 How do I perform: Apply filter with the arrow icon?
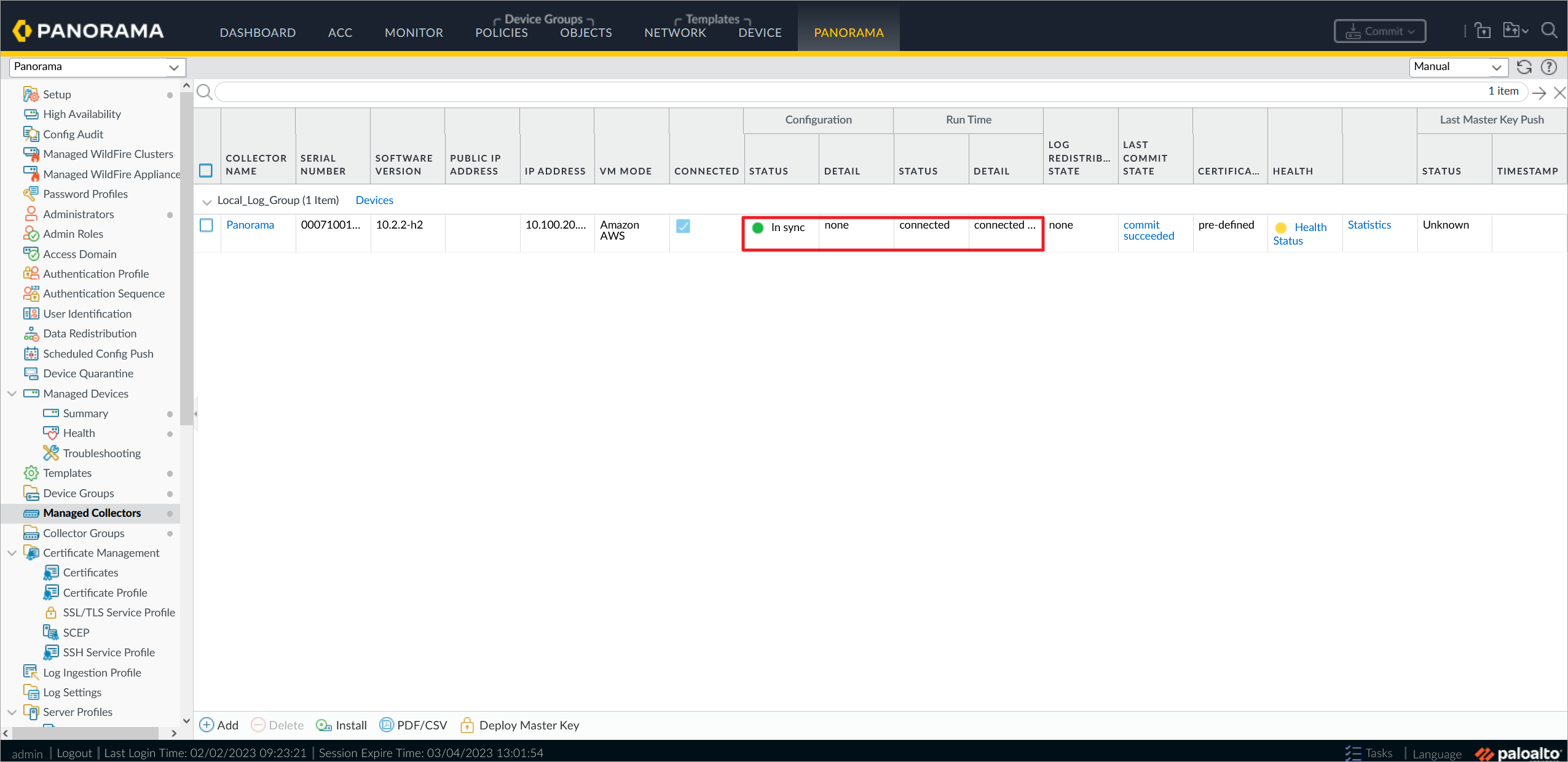(x=1539, y=93)
